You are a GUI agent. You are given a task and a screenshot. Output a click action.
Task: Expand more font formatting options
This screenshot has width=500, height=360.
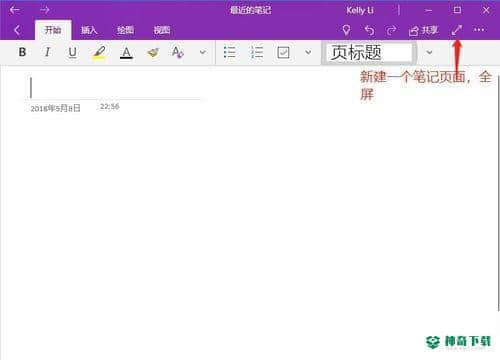click(x=203, y=52)
